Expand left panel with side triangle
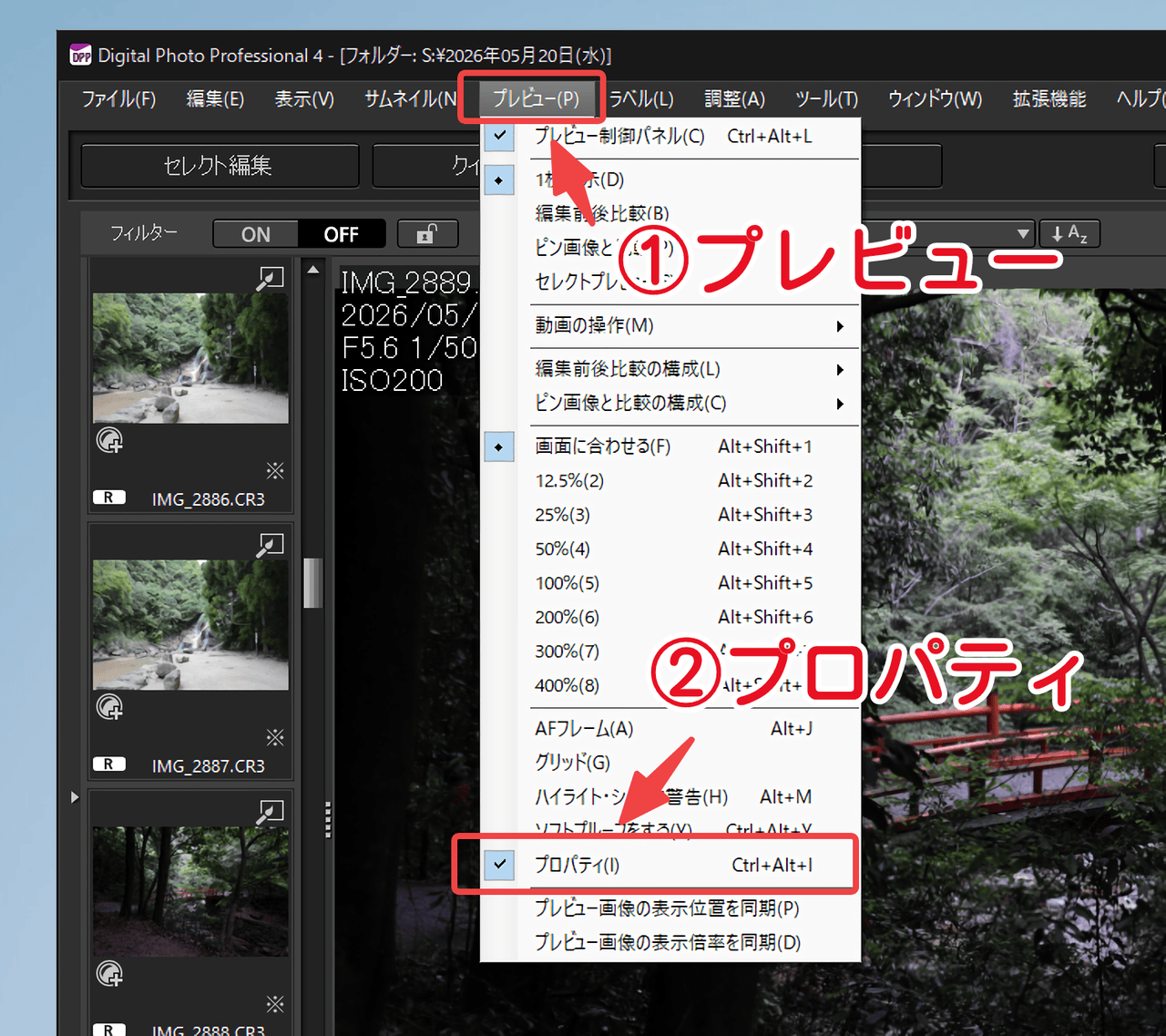The image size is (1166, 1036). (75, 797)
